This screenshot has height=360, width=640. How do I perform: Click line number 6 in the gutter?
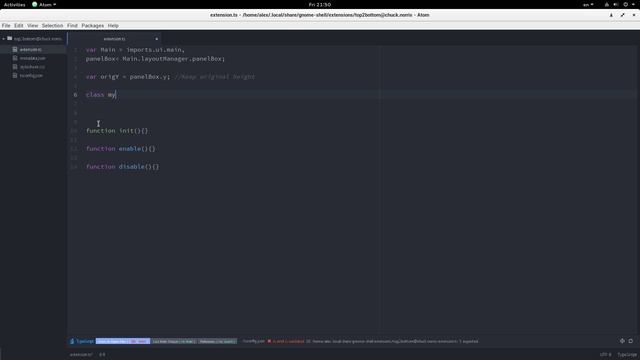point(75,95)
